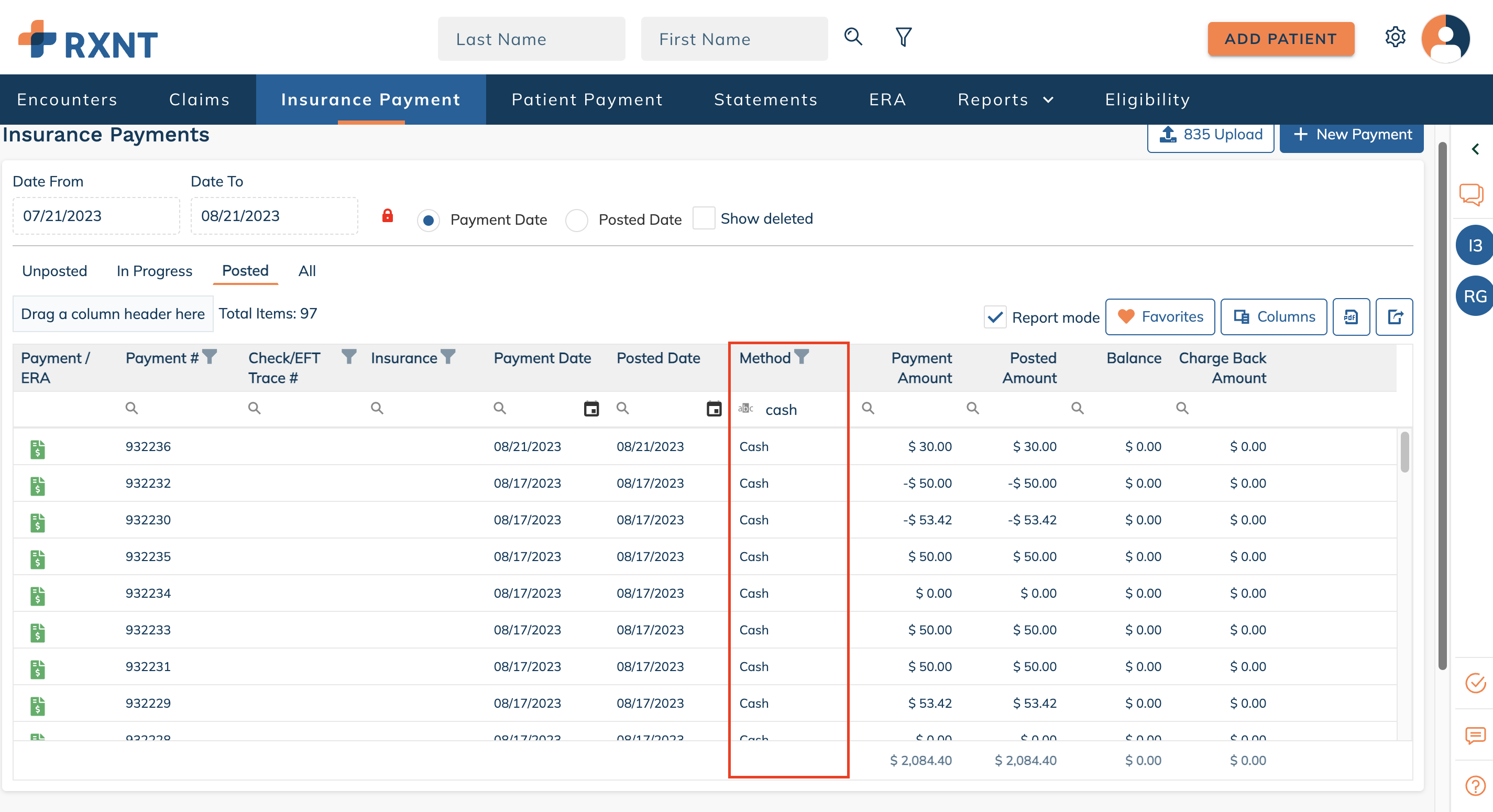Click the Export to PDF icon

pos(1351,317)
